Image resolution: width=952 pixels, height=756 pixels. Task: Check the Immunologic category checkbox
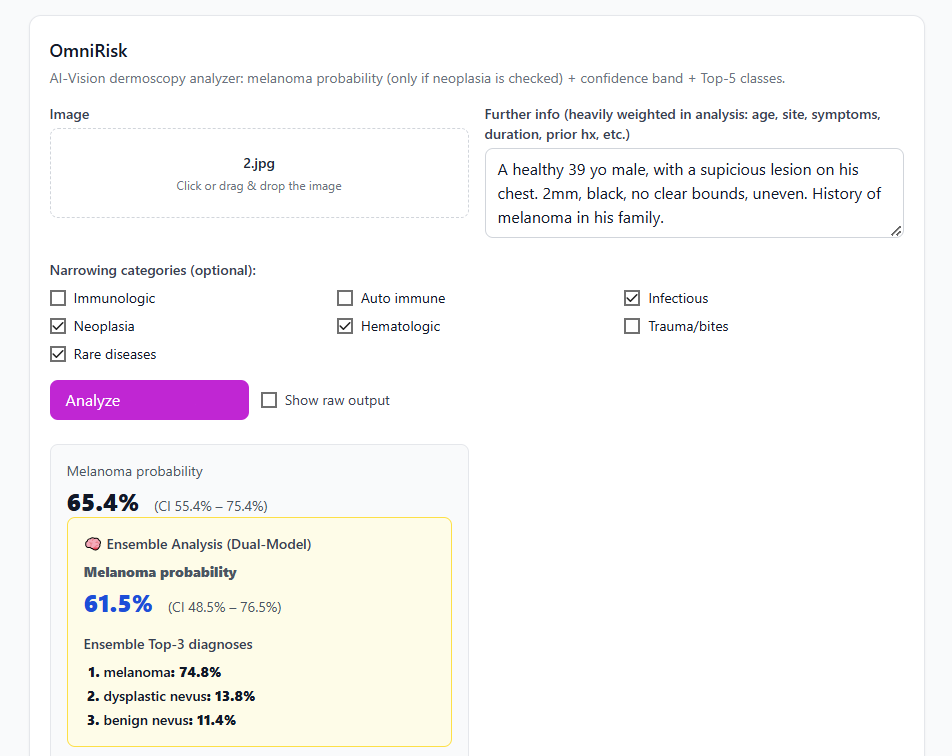(x=58, y=297)
